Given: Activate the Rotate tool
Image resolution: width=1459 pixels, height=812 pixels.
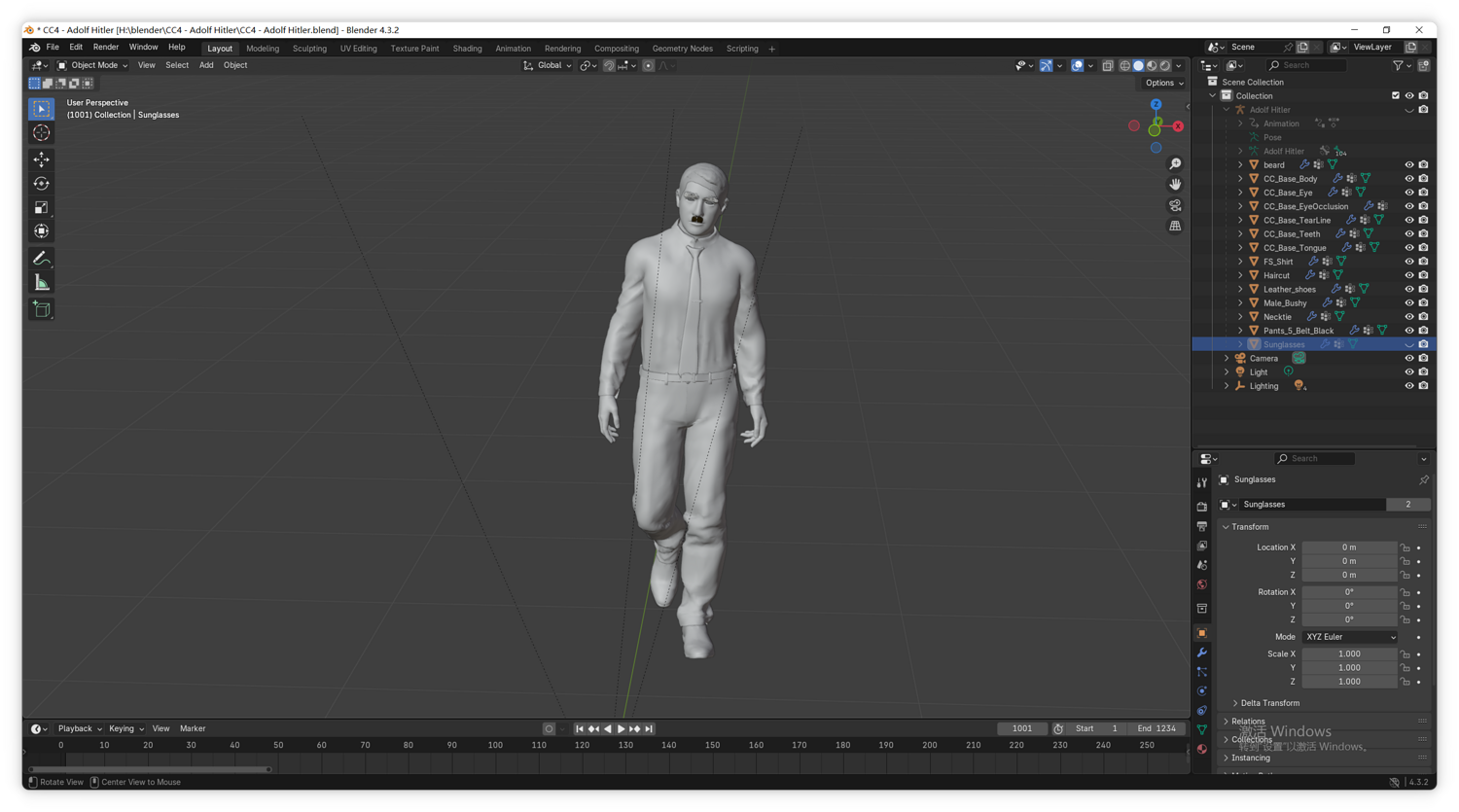Looking at the screenshot, I should click(x=41, y=184).
